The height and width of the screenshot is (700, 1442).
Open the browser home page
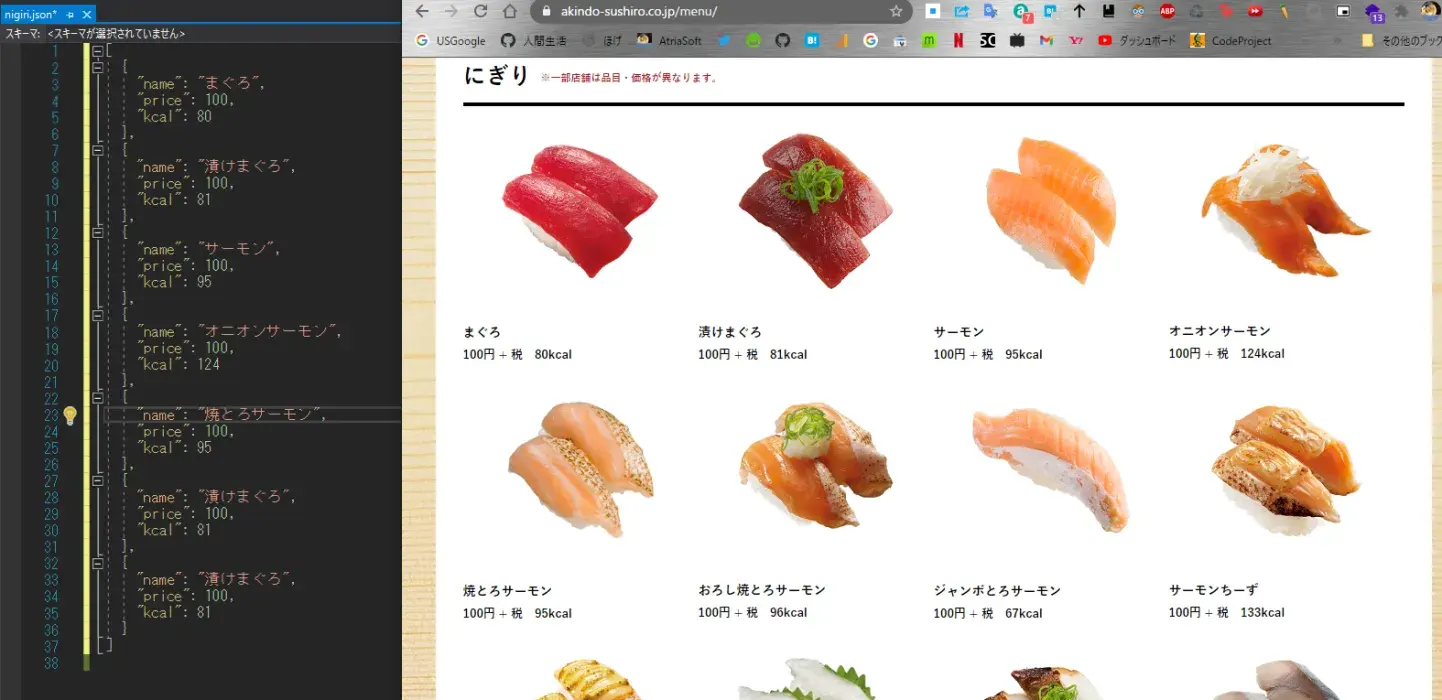[510, 11]
